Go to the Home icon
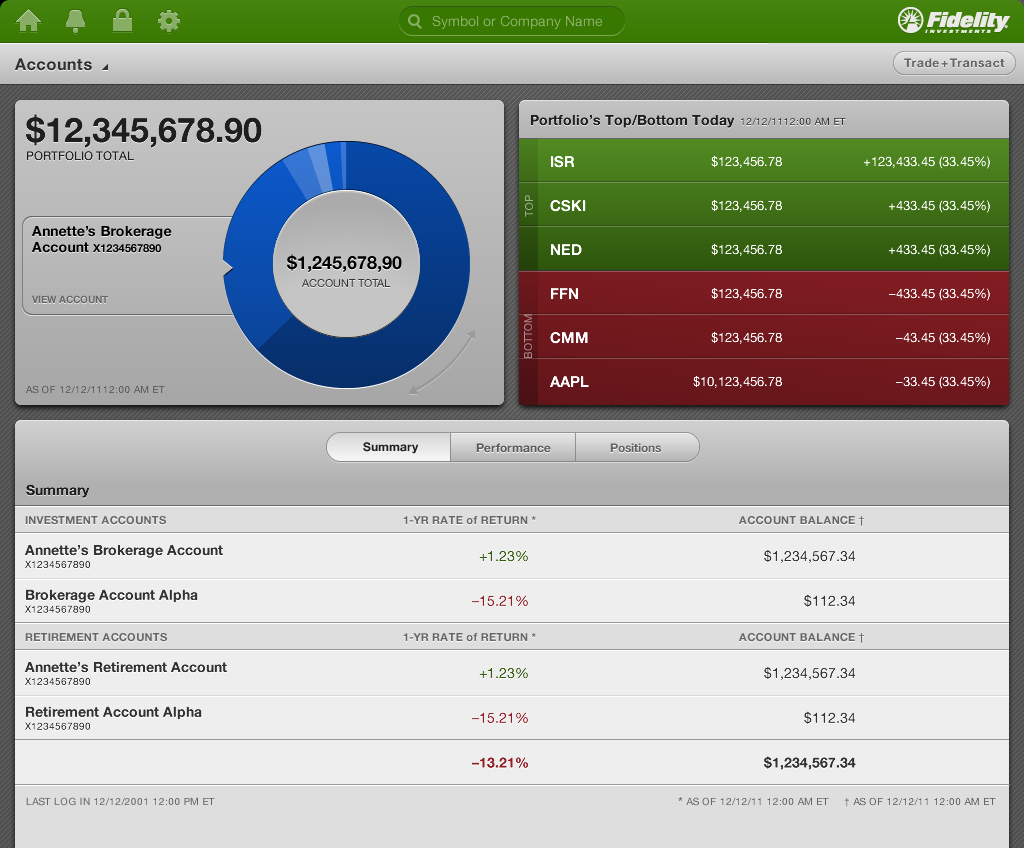 click(29, 21)
